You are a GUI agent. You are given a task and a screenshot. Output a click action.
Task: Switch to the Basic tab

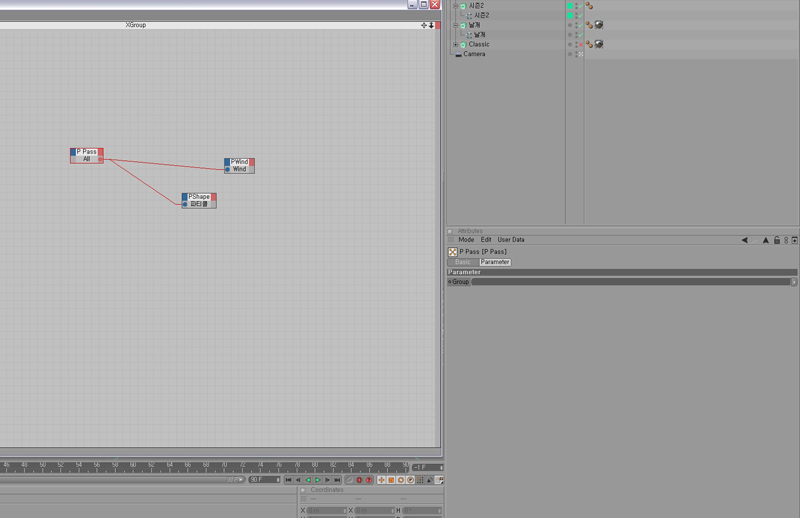pyautogui.click(x=463, y=262)
